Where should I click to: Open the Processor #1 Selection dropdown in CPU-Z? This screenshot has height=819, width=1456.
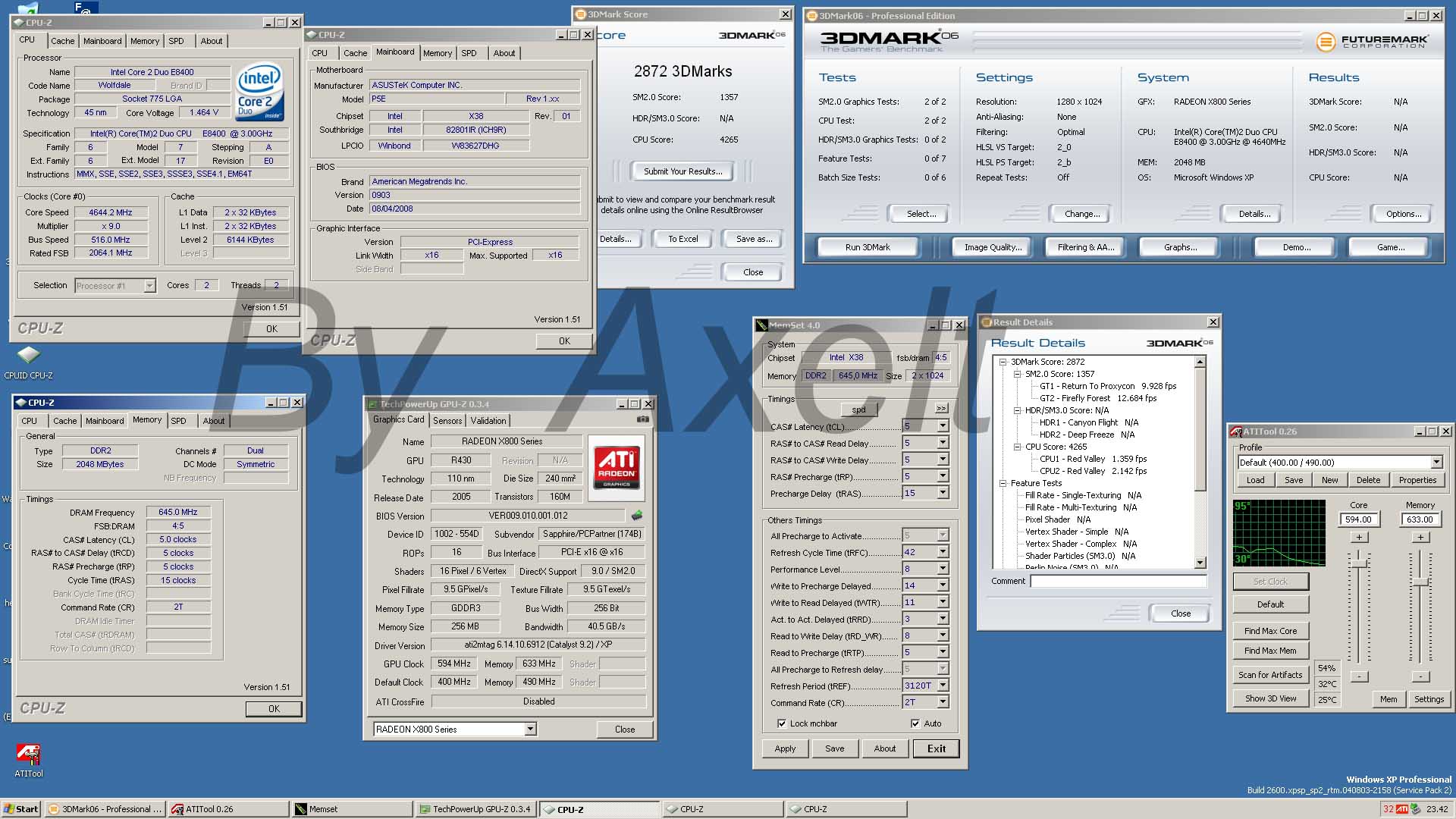pyautogui.click(x=149, y=286)
